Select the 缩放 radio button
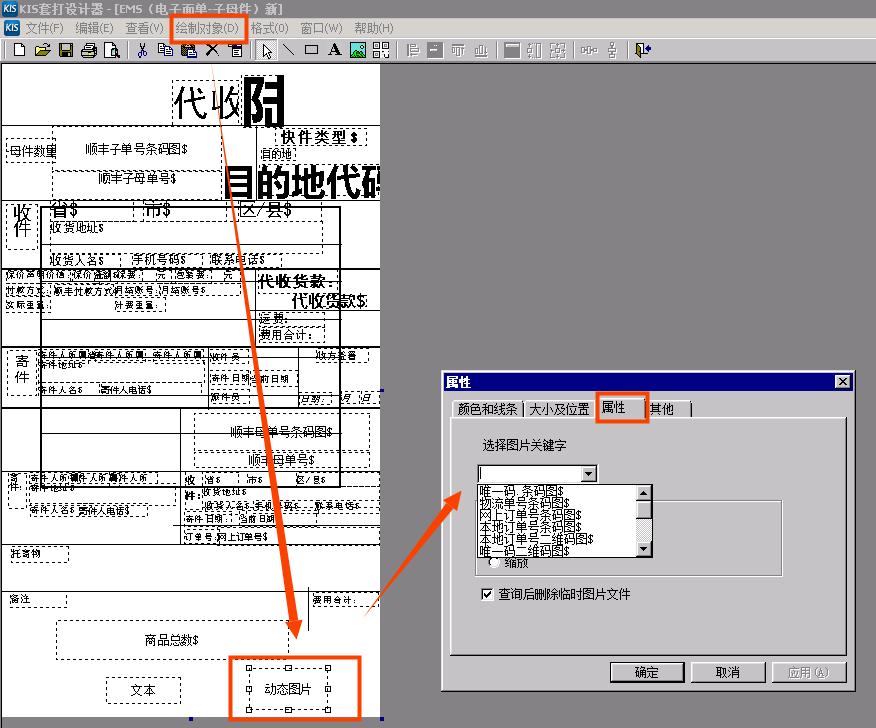 pos(494,562)
